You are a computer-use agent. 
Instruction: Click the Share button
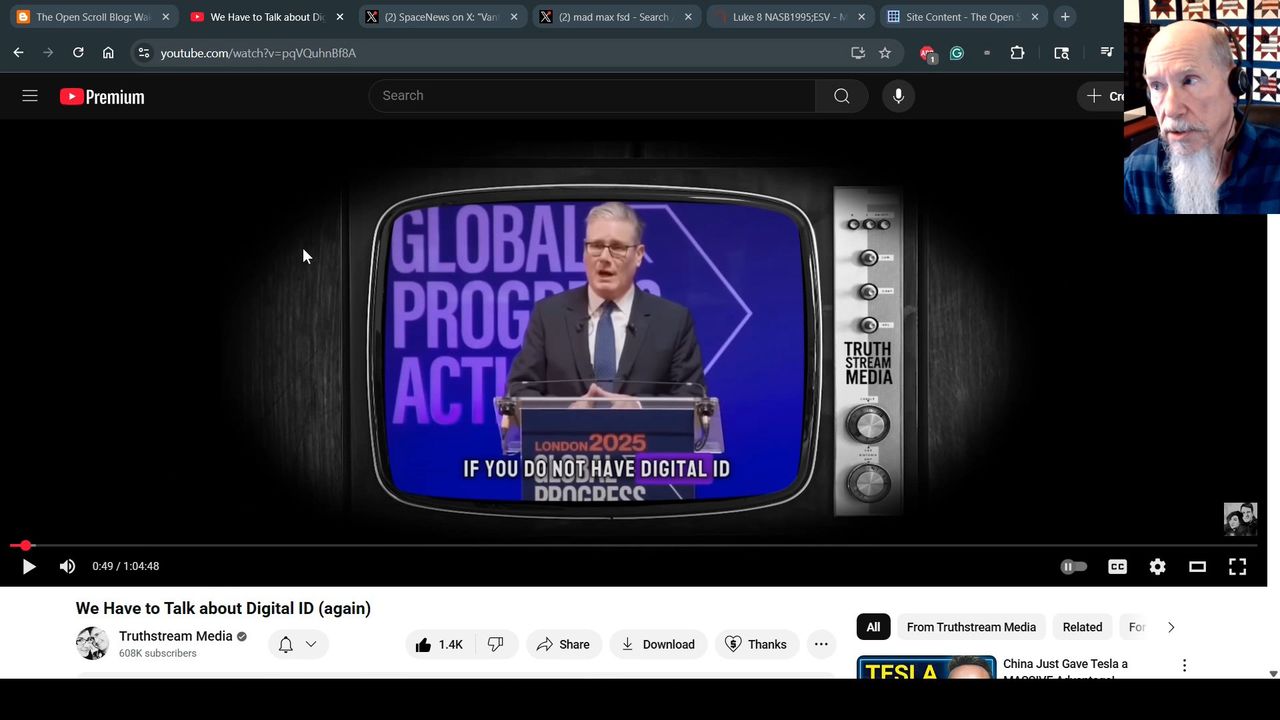tap(563, 644)
